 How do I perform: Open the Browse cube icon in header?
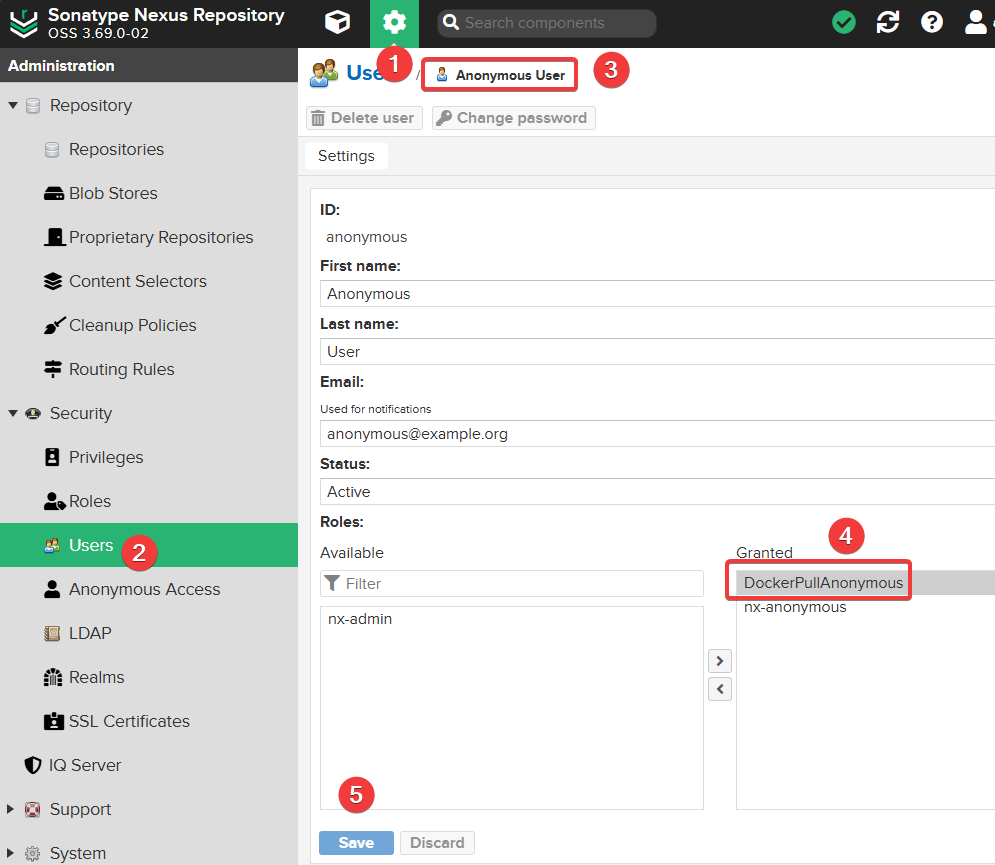tap(338, 23)
